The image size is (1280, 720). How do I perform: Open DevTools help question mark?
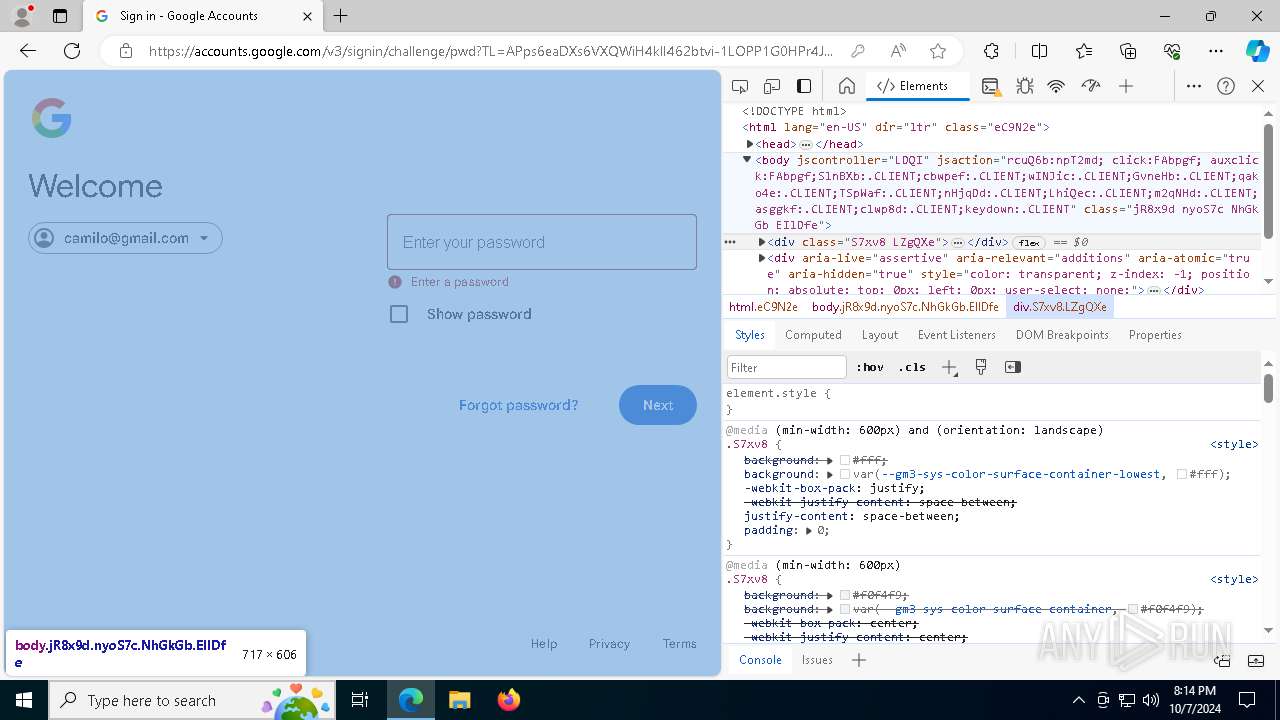pos(1226,87)
